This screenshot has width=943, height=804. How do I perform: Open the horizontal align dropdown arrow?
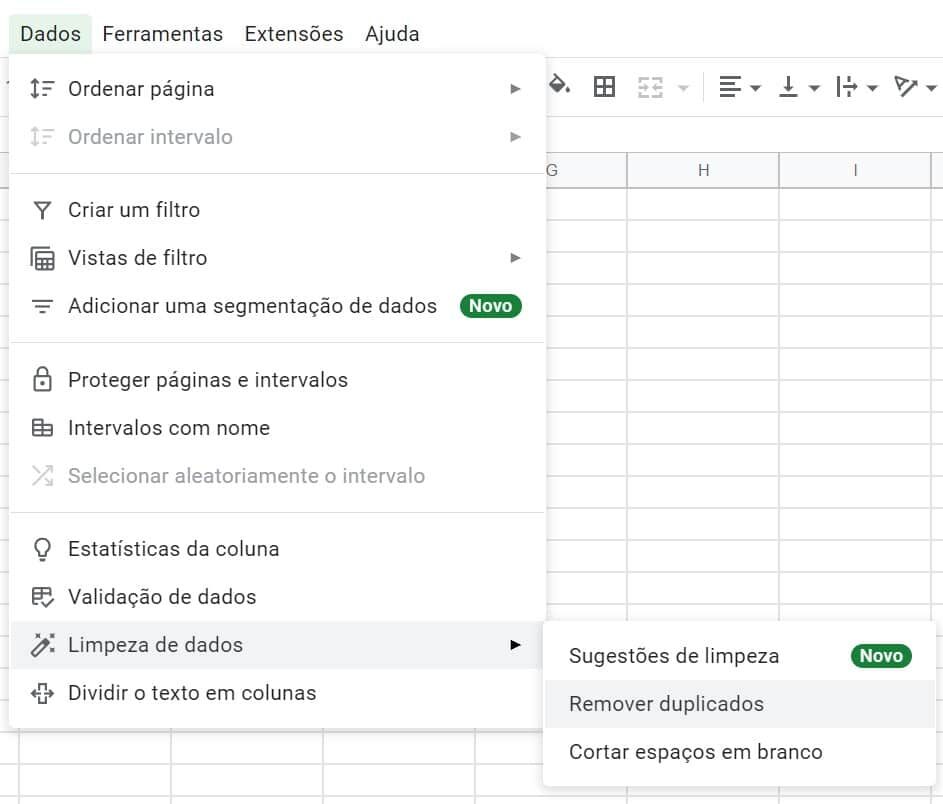coord(755,88)
